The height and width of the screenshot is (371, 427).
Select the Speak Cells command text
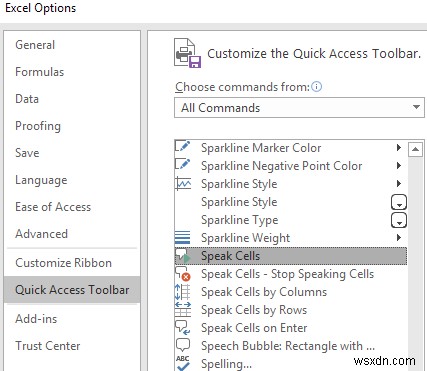tap(230, 256)
